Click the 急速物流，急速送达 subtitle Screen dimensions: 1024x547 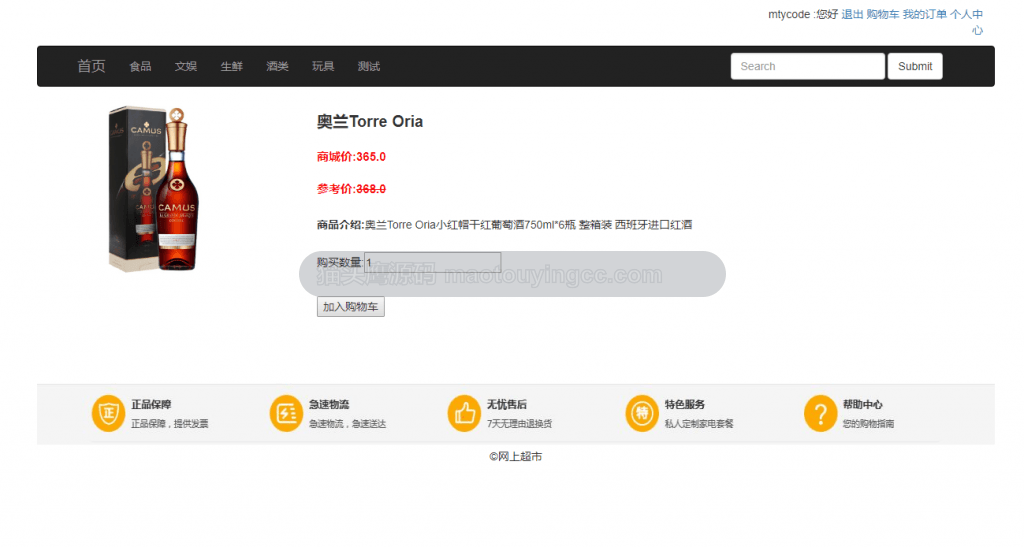[x=347, y=424]
